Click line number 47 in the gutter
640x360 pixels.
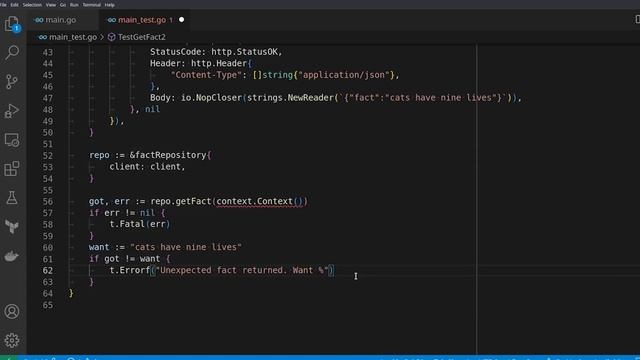point(48,98)
